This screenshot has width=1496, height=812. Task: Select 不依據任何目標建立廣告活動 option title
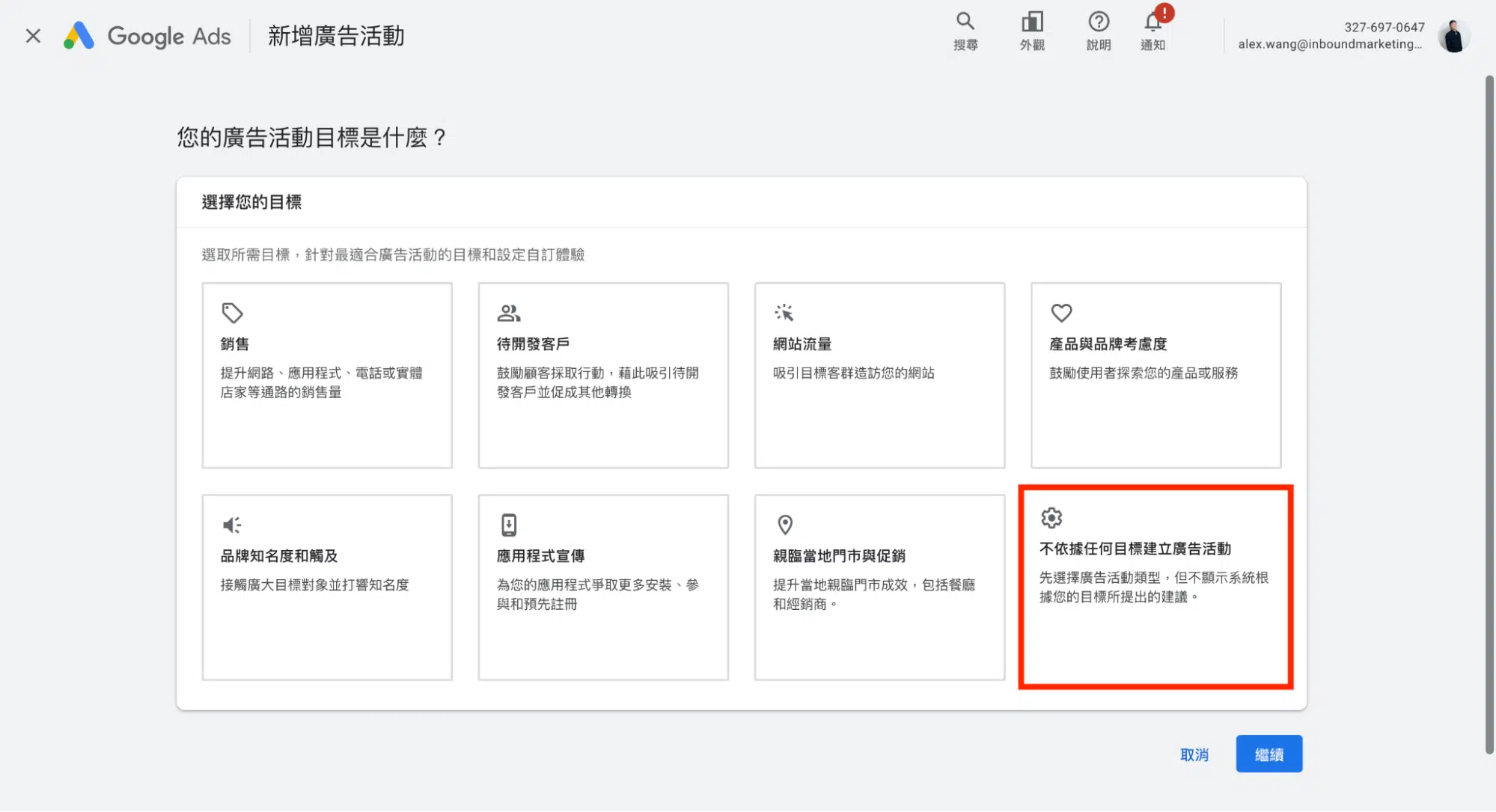pyautogui.click(x=1135, y=549)
